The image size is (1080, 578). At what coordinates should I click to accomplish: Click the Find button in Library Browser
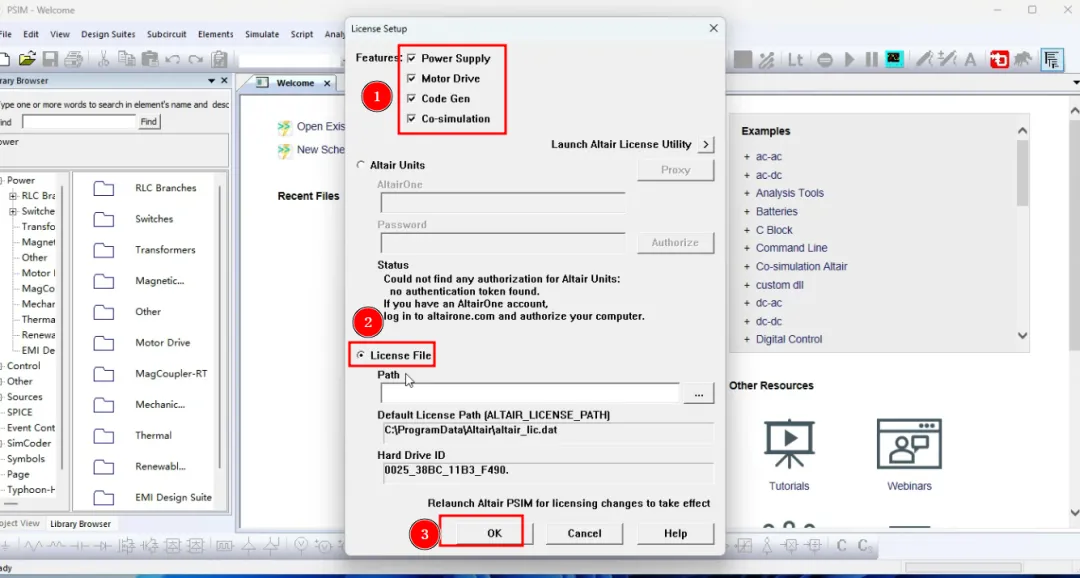point(149,122)
